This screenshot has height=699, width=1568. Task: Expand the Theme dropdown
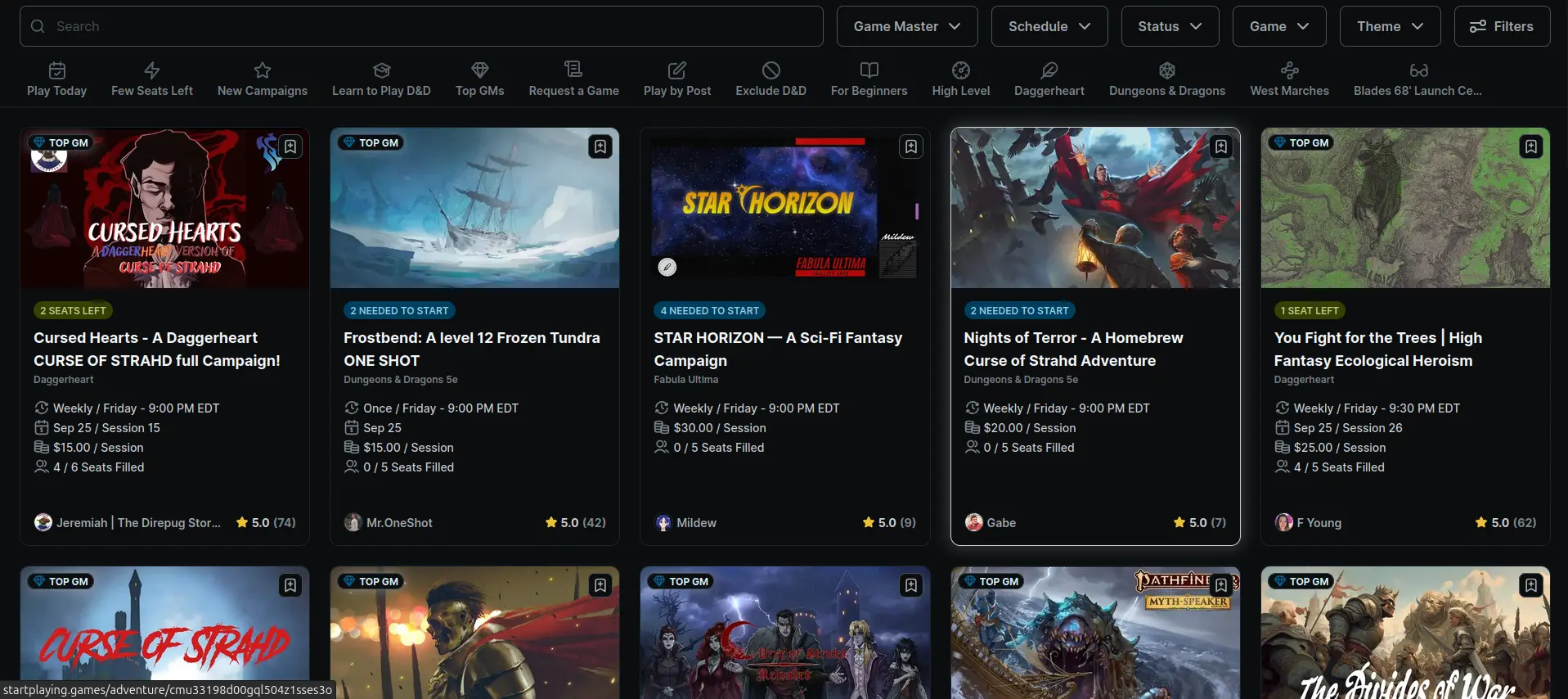coord(1391,26)
